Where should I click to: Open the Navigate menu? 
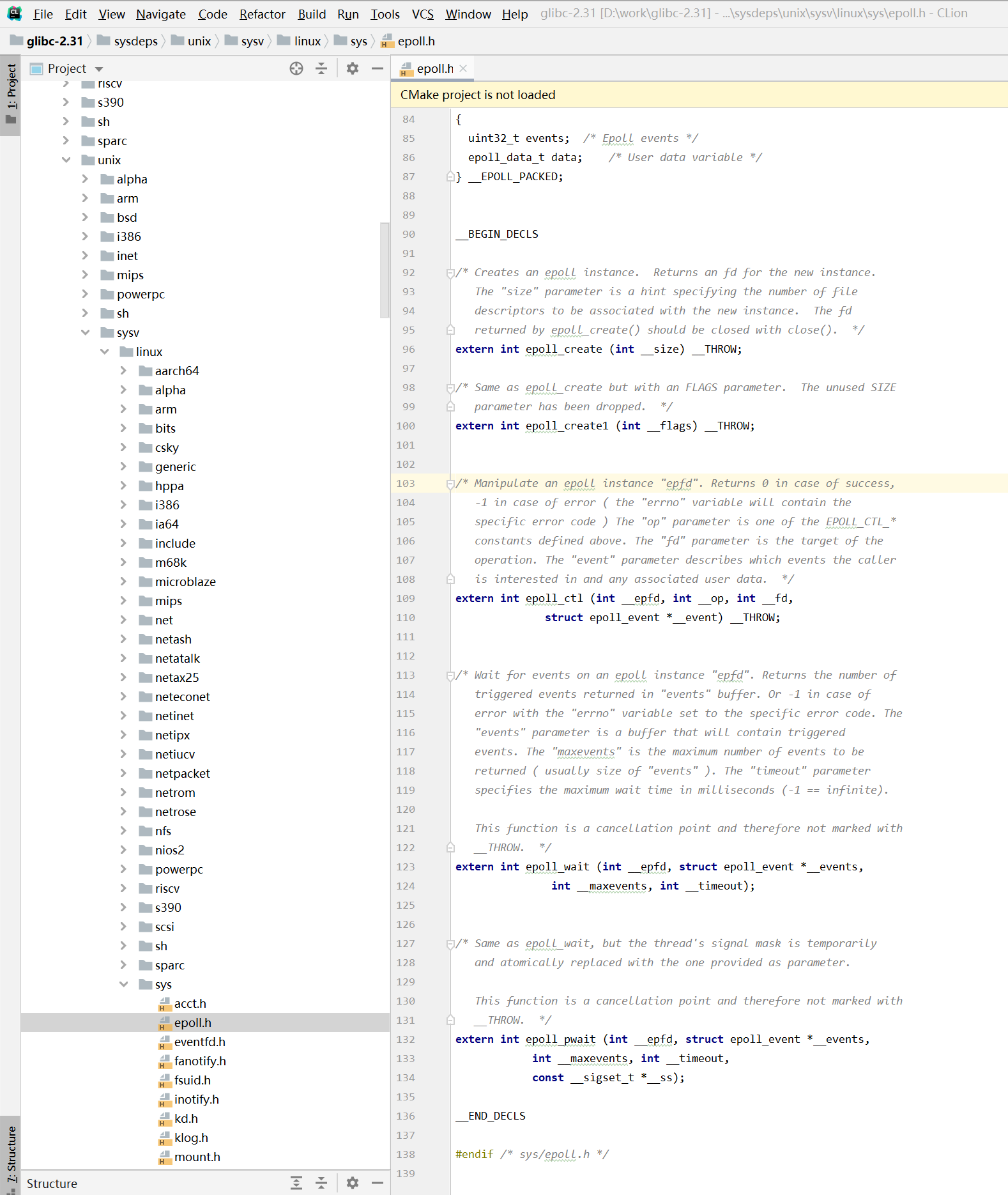coord(161,14)
